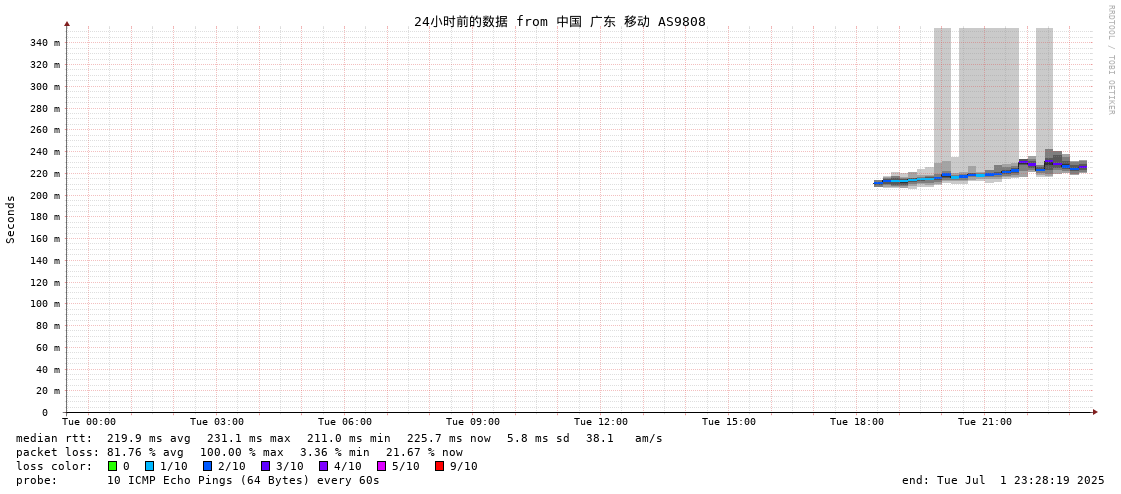This screenshot has width=1121, height=494.
Task: Click the red 9/10 loss color swatch
Action: click(440, 466)
